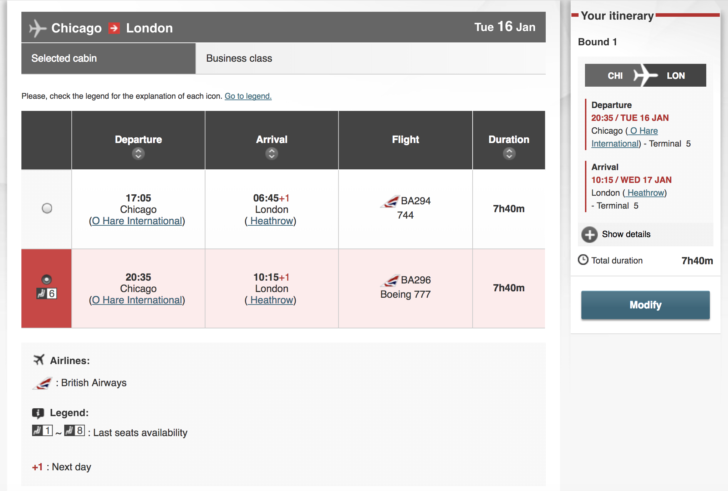Sort flights by Duration column

pyautogui.click(x=509, y=154)
